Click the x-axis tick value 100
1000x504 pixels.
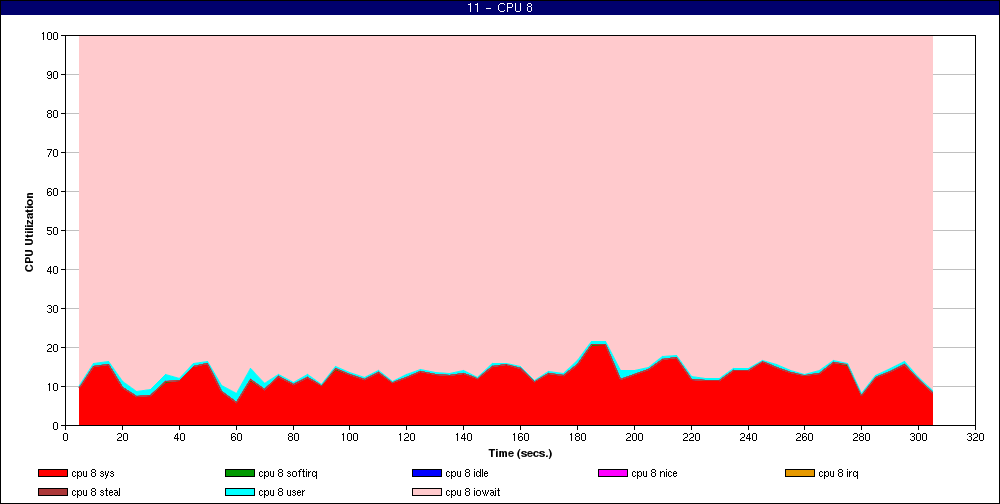click(349, 438)
